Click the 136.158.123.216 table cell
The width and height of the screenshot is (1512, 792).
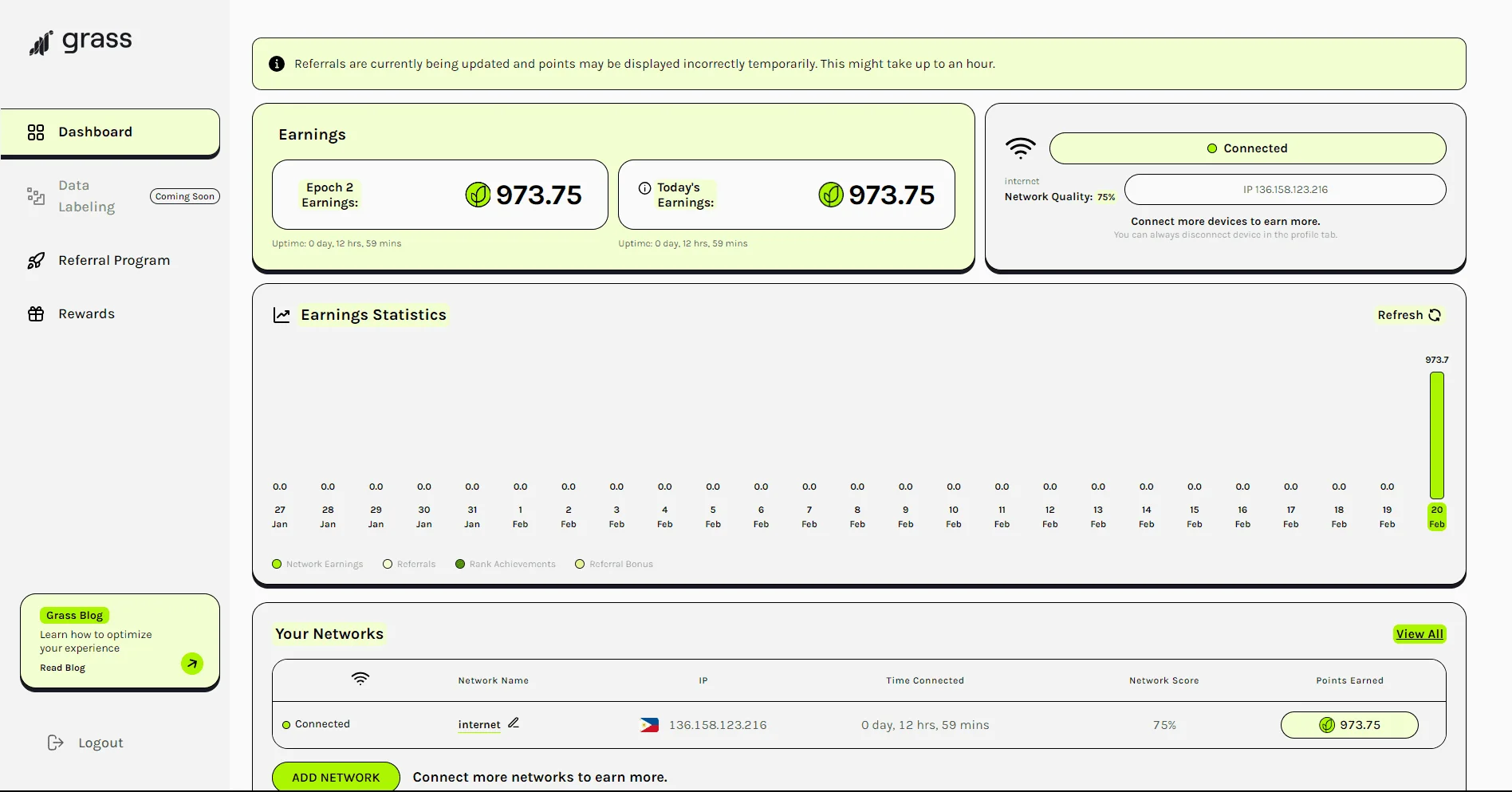(718, 725)
